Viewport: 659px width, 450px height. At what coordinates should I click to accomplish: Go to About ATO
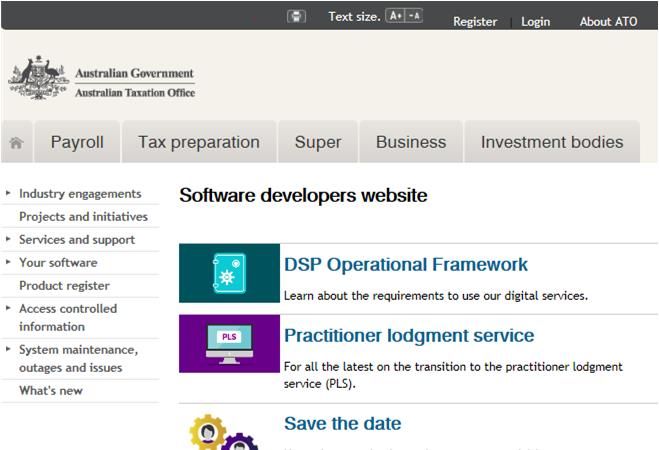609,21
